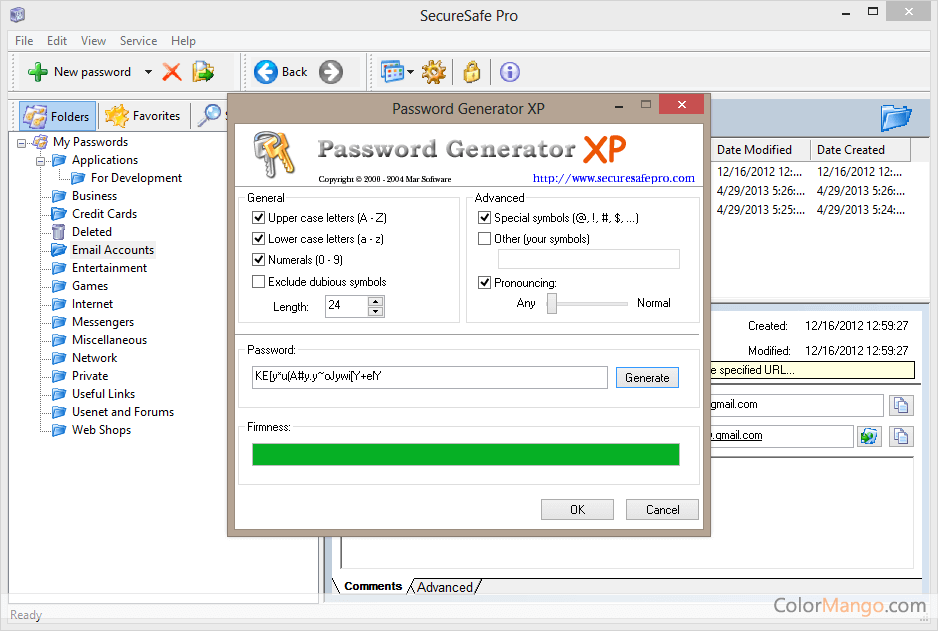Click the copy icon beside the gmail field

coord(901,405)
